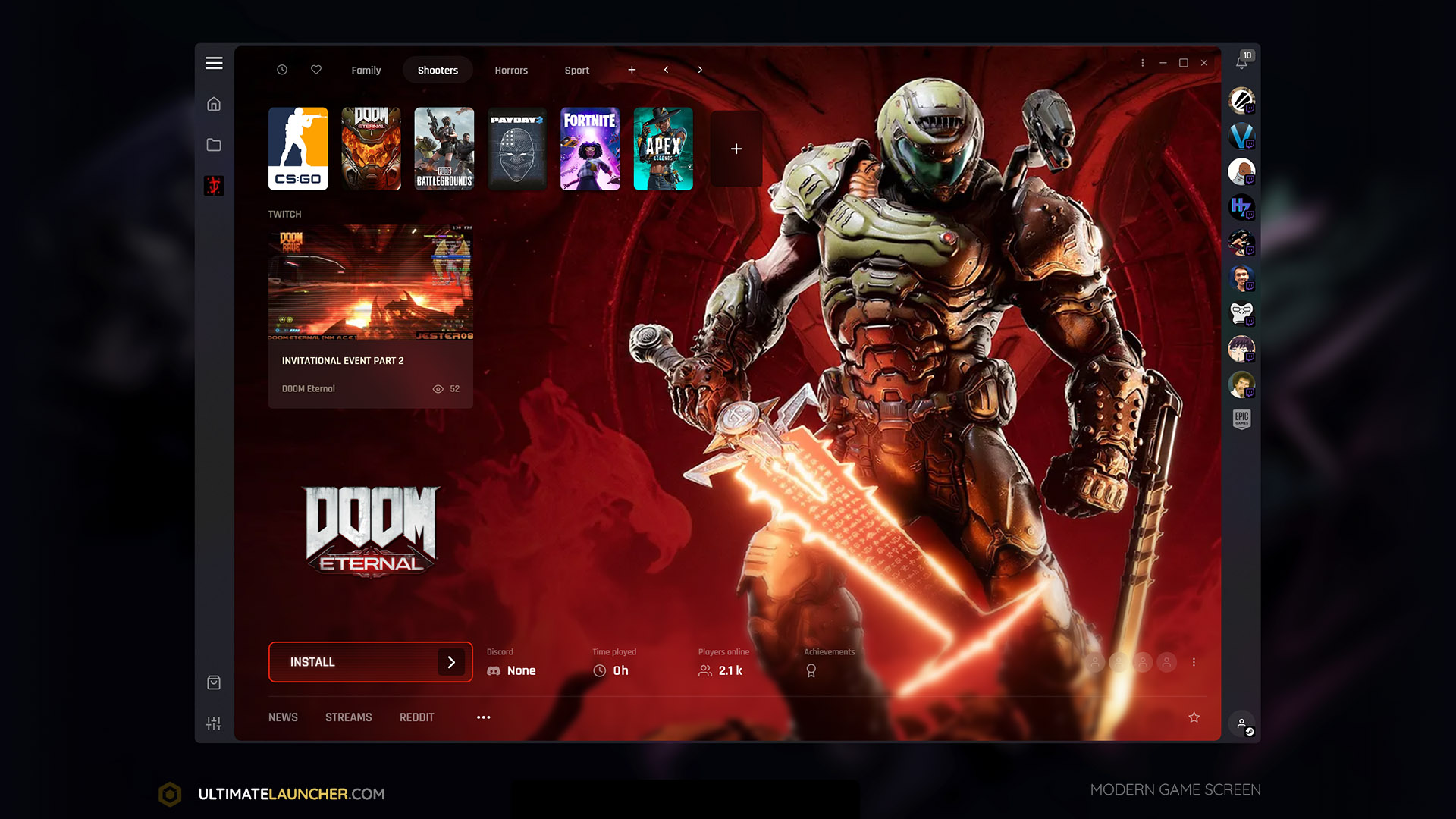Select the PUBG Battlegrounds game cover

(444, 149)
